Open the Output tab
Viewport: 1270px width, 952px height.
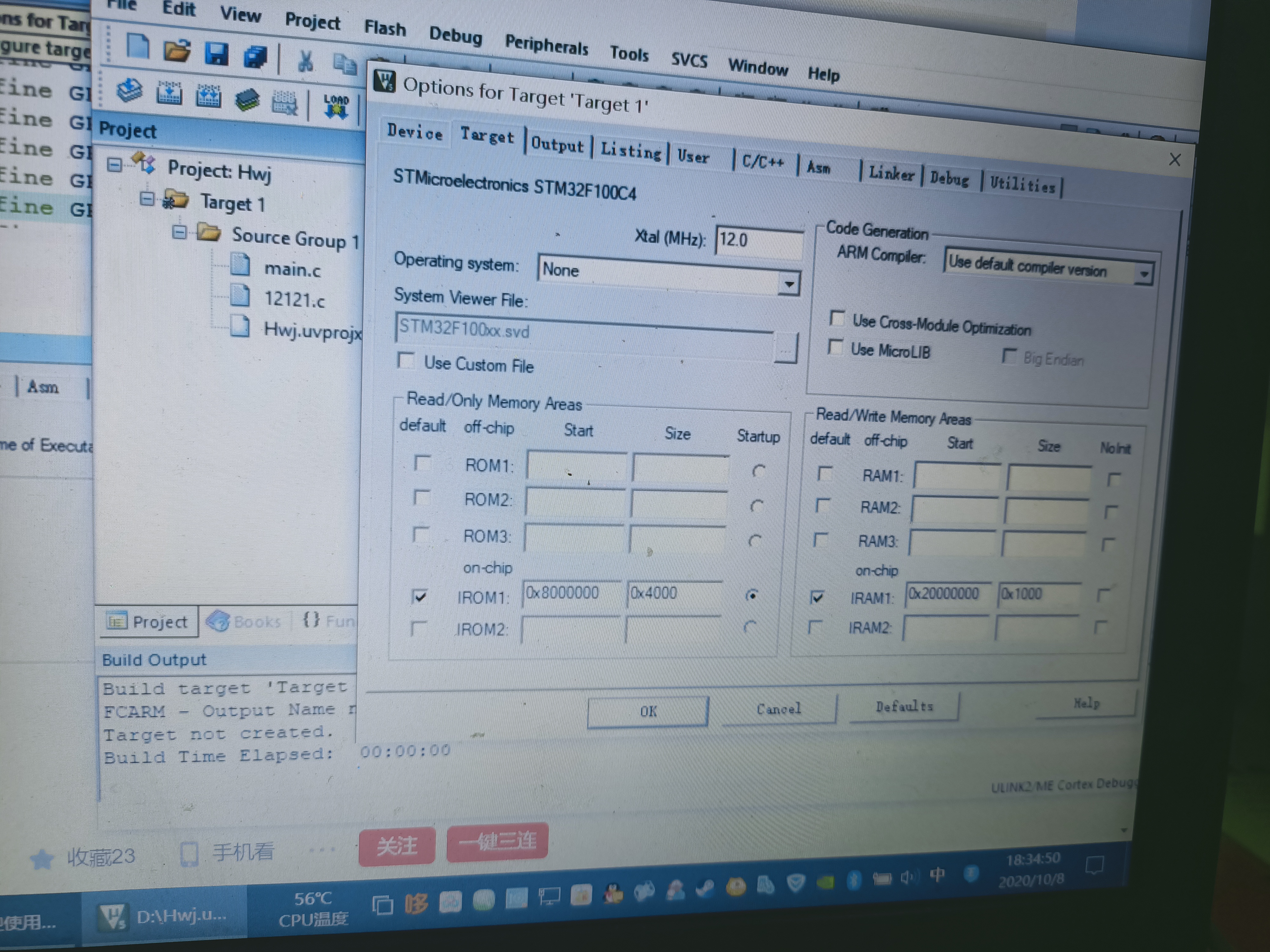[x=557, y=144]
